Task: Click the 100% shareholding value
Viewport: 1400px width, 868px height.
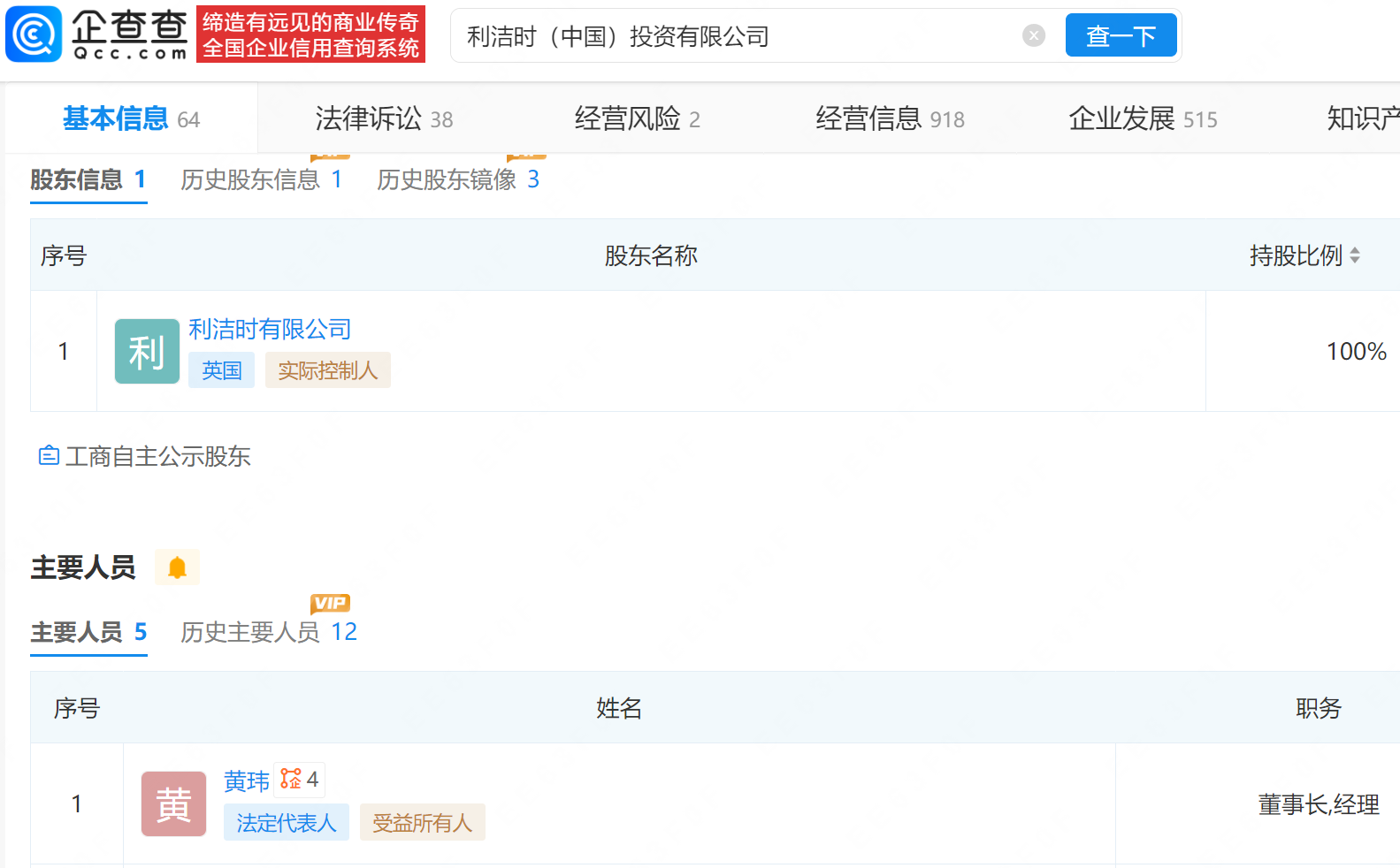Action: 1356,352
